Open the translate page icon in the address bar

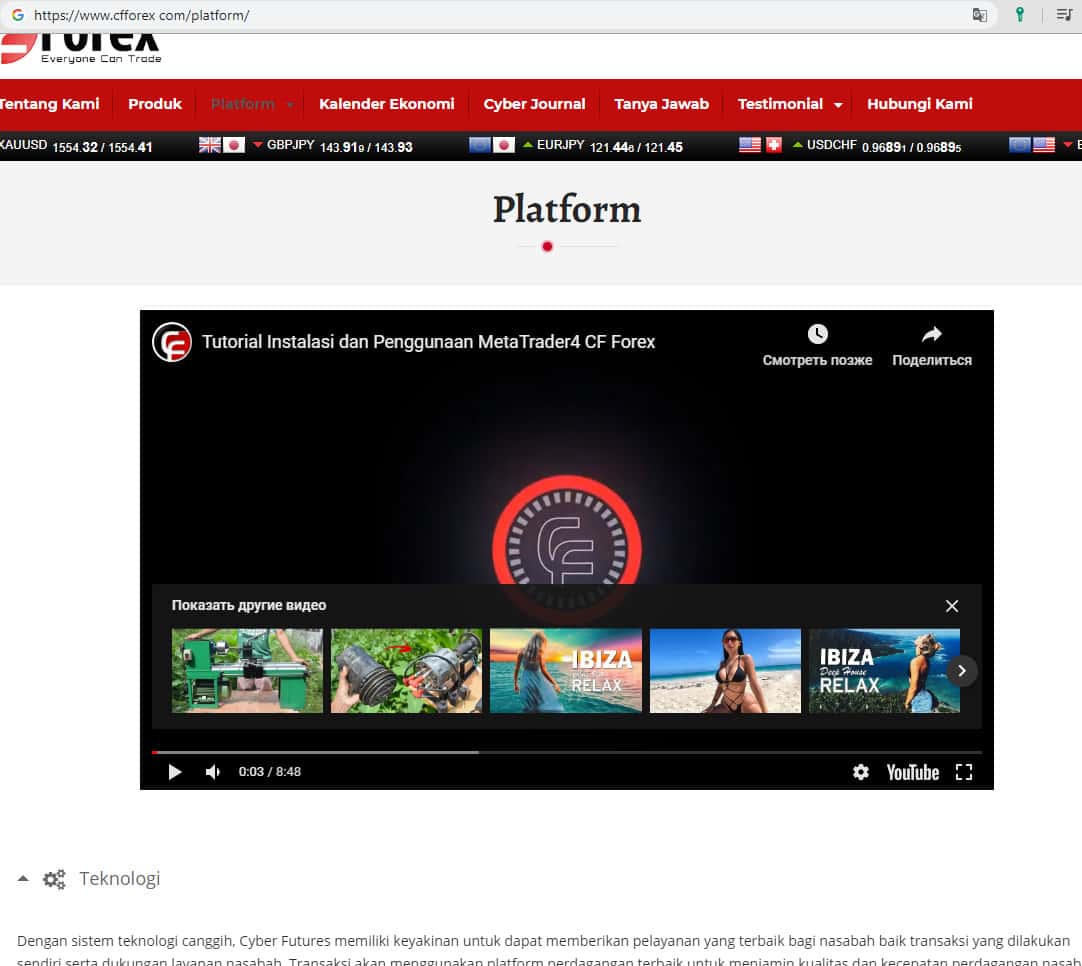979,14
